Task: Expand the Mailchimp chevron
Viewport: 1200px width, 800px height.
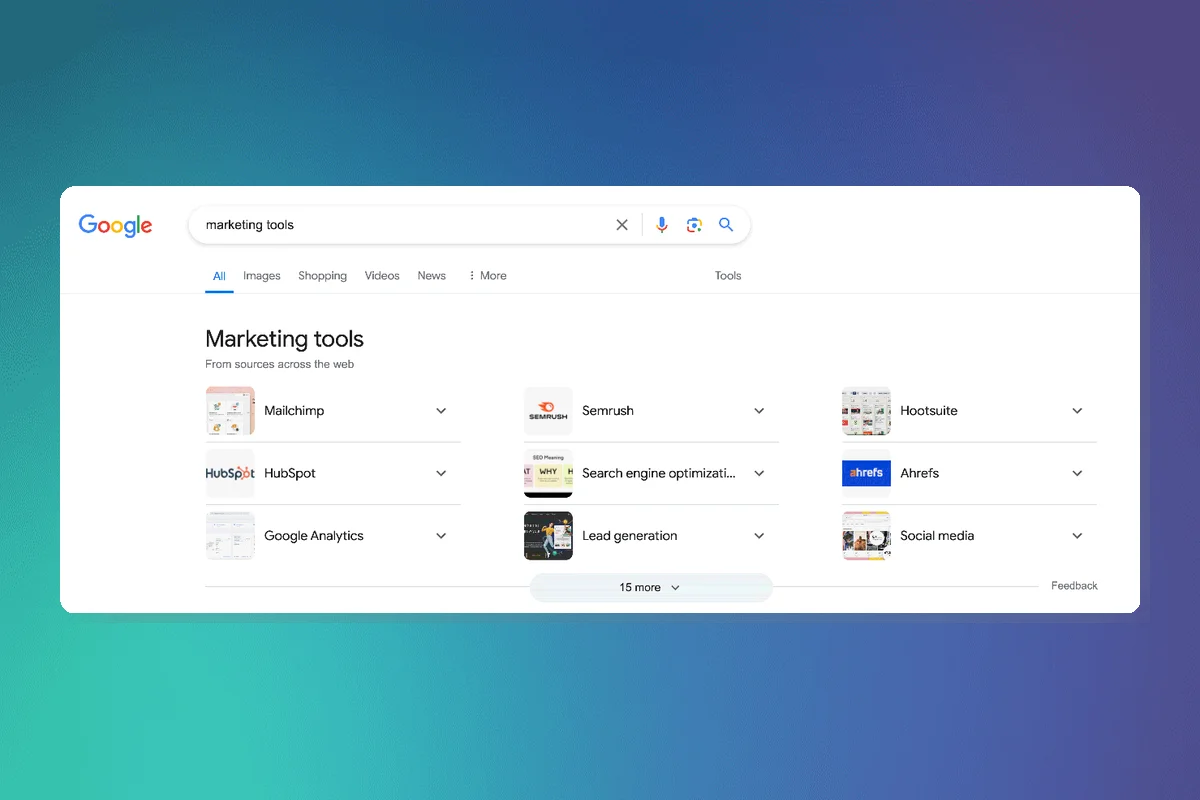Action: pos(441,411)
